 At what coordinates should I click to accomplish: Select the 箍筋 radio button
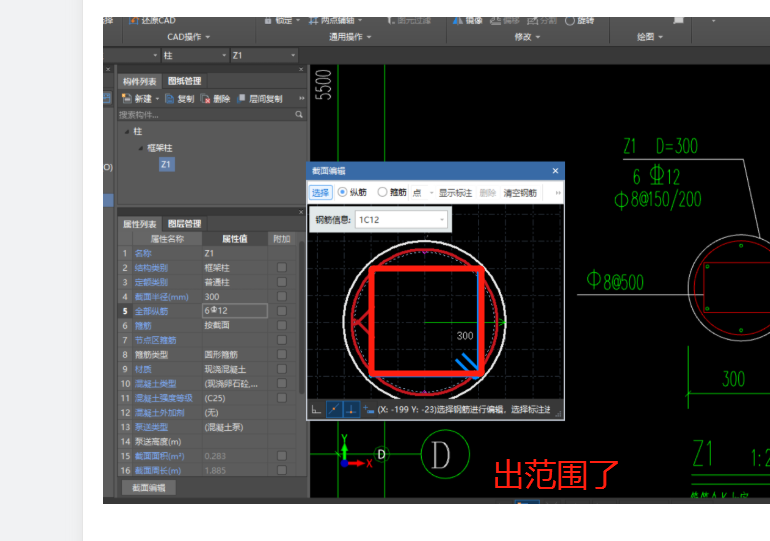point(382,192)
